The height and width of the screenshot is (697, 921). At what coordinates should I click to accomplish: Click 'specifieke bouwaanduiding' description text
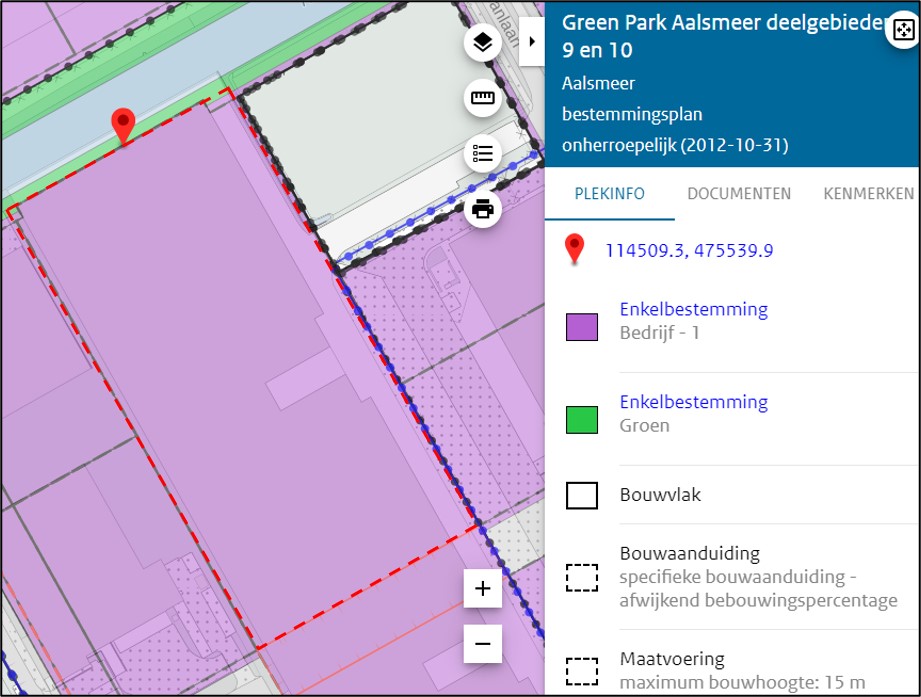tap(758, 588)
